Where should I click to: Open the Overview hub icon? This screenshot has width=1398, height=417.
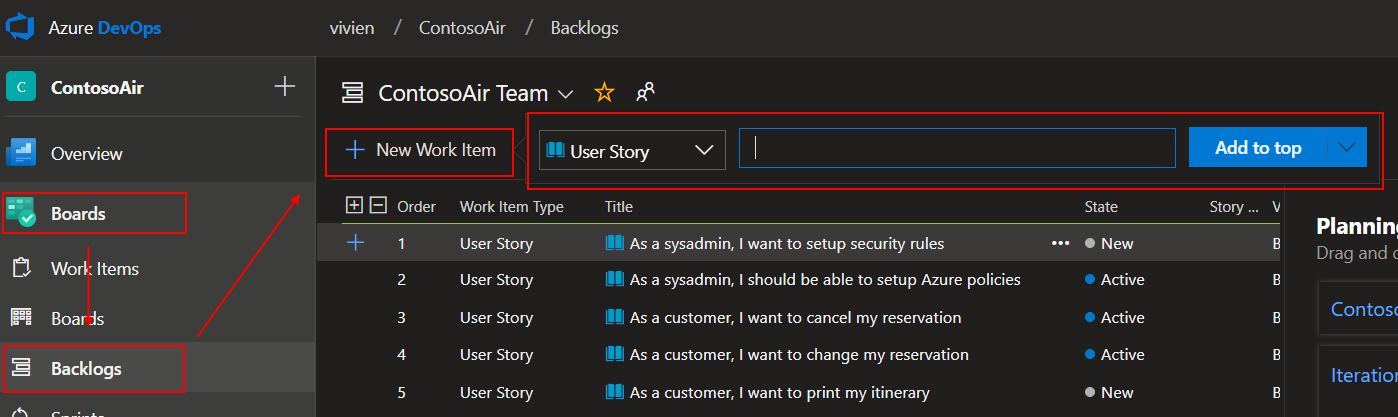coord(21,153)
